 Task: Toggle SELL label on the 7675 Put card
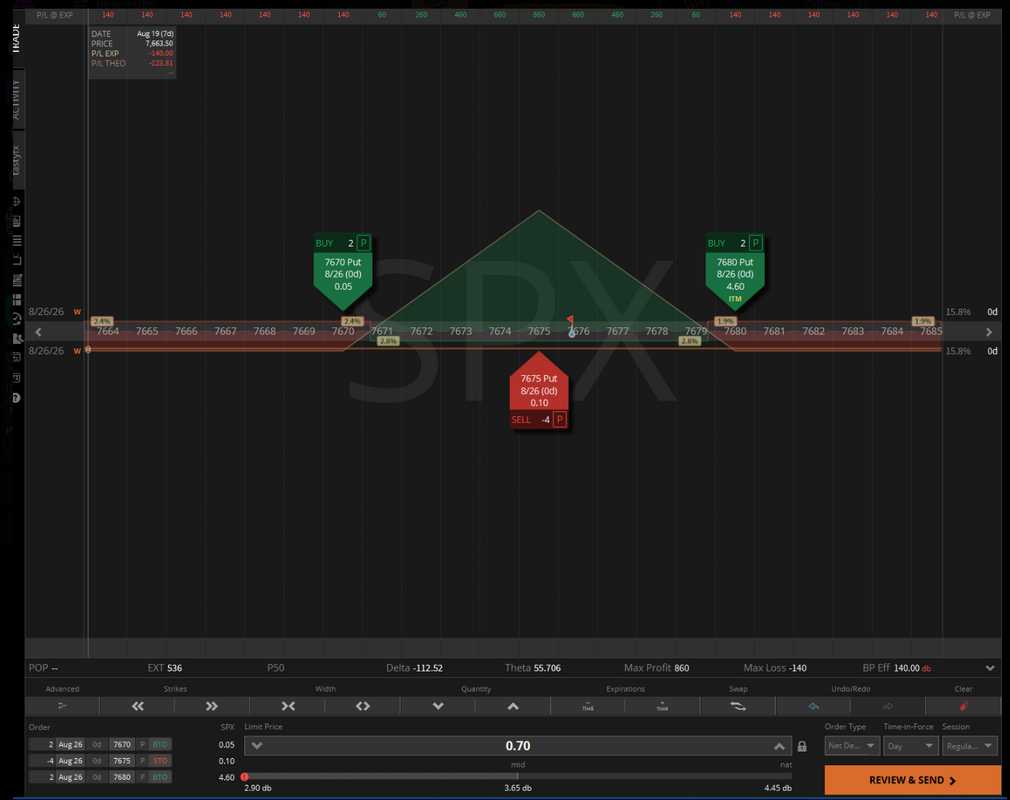tap(521, 419)
